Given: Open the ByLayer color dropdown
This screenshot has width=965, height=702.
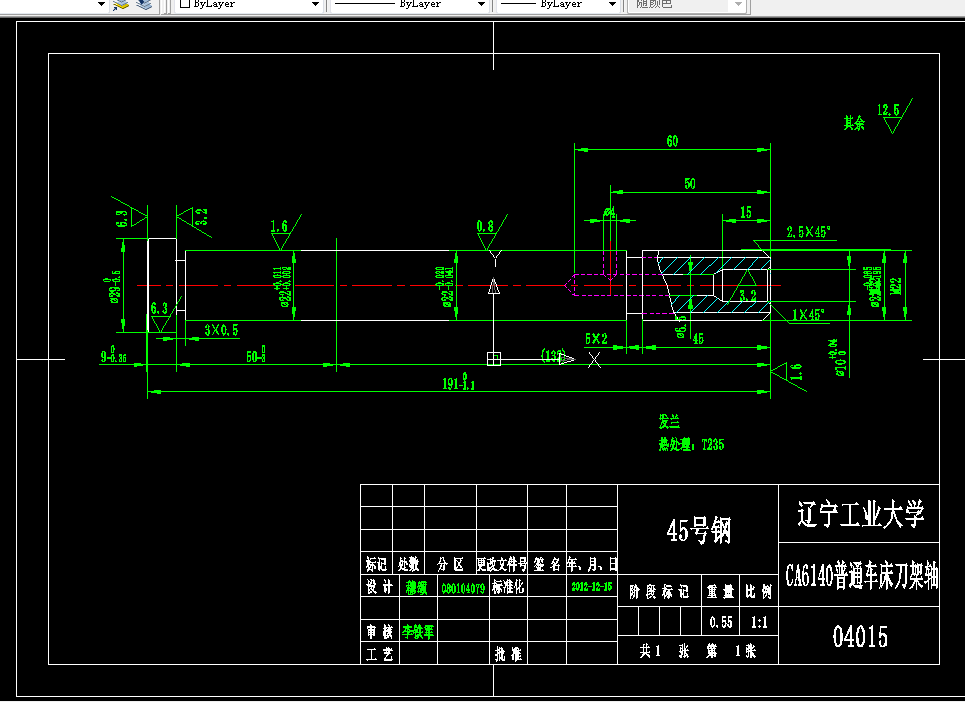Looking at the screenshot, I should (316, 4).
